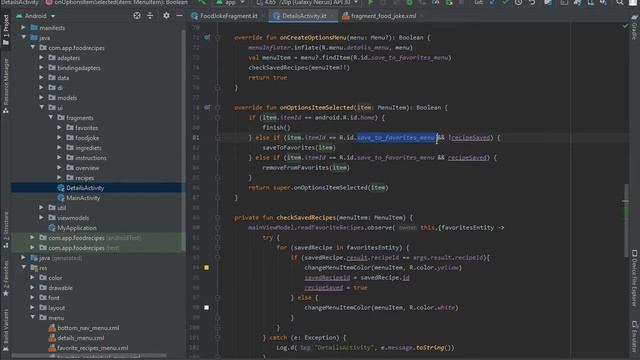Switch to DetailsActivity.kt tab
Image resolution: width=640 pixels, height=360 pixels.
[x=304, y=16]
